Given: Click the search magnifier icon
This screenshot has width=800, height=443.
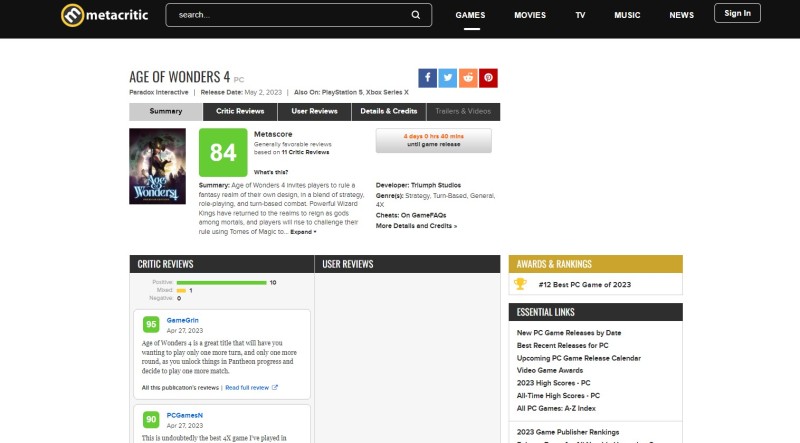Looking at the screenshot, I should [x=416, y=15].
